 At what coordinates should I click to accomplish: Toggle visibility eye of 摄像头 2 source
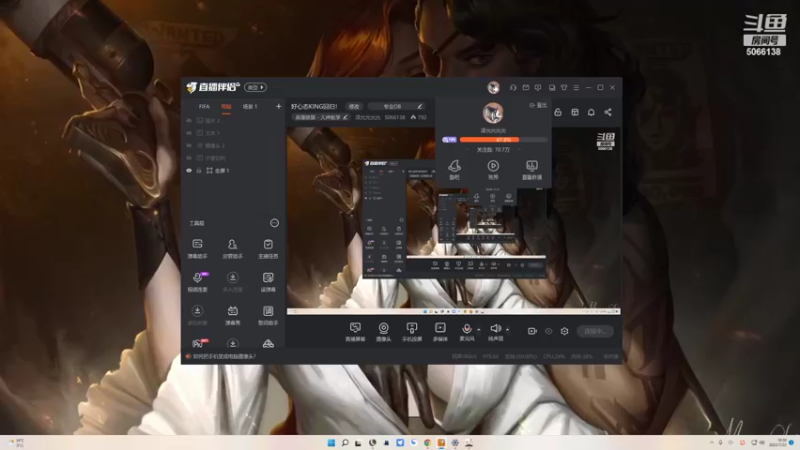click(x=189, y=145)
